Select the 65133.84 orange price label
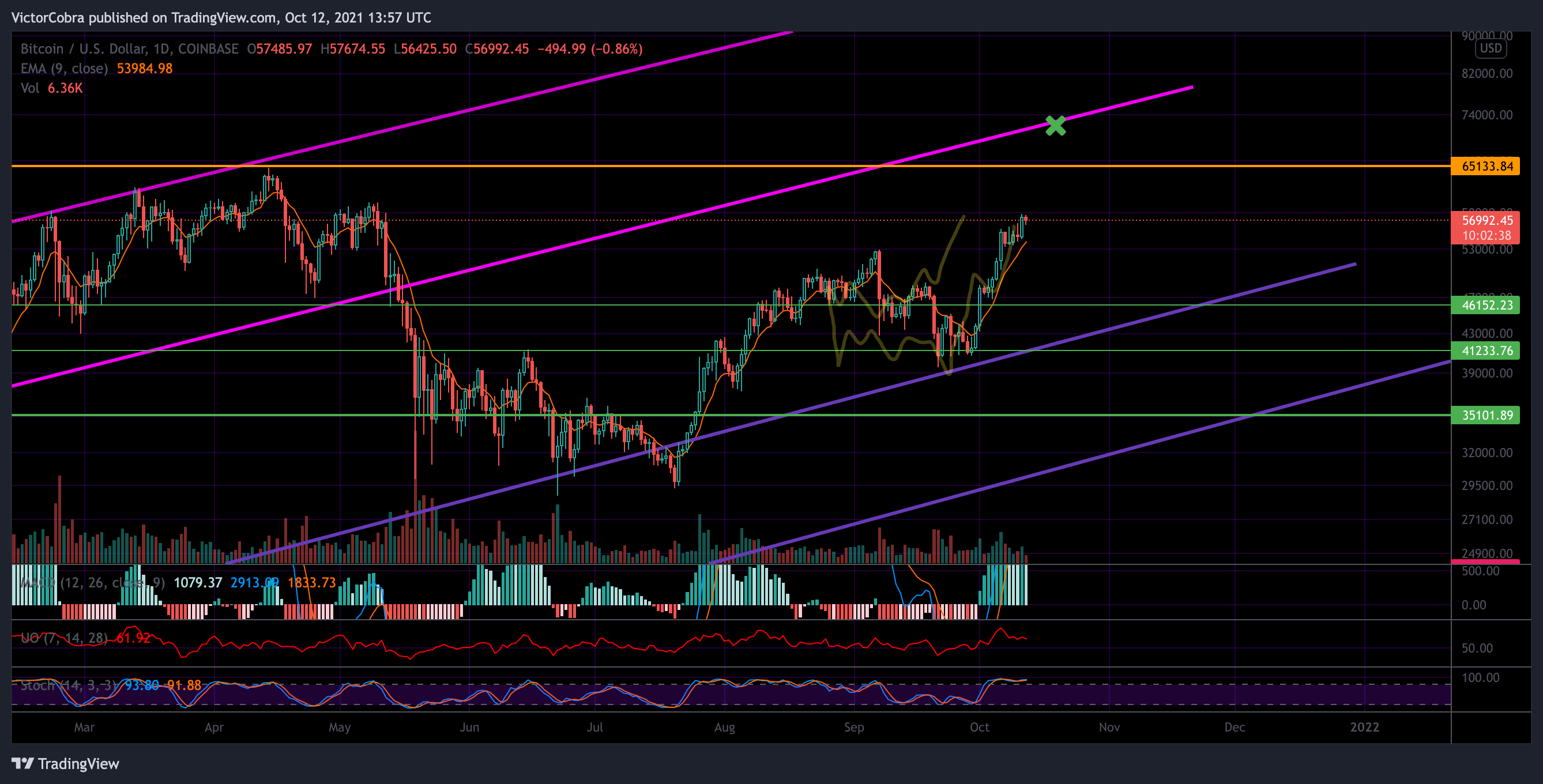The height and width of the screenshot is (784, 1543). point(1485,166)
